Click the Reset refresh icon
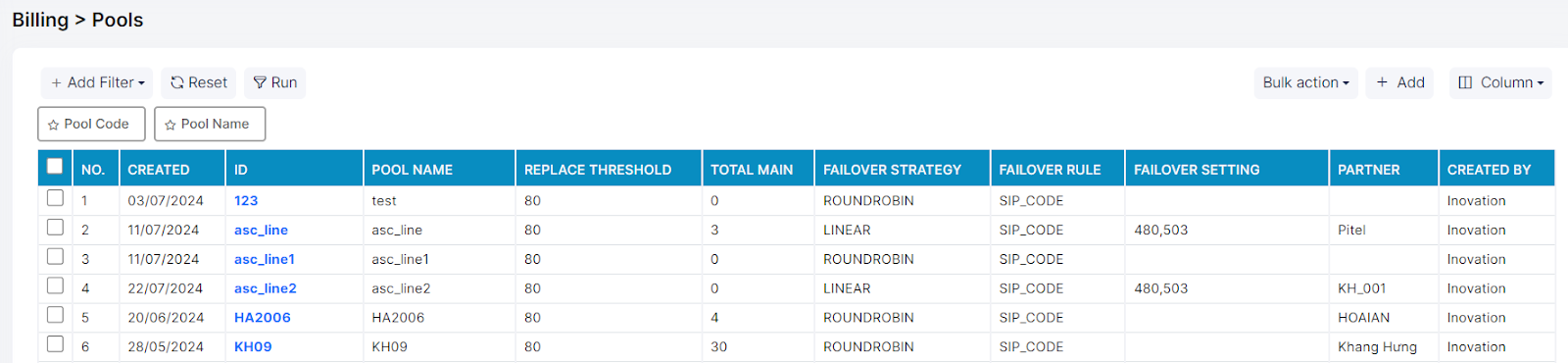Image resolution: width=1568 pixels, height=363 pixels. point(177,83)
